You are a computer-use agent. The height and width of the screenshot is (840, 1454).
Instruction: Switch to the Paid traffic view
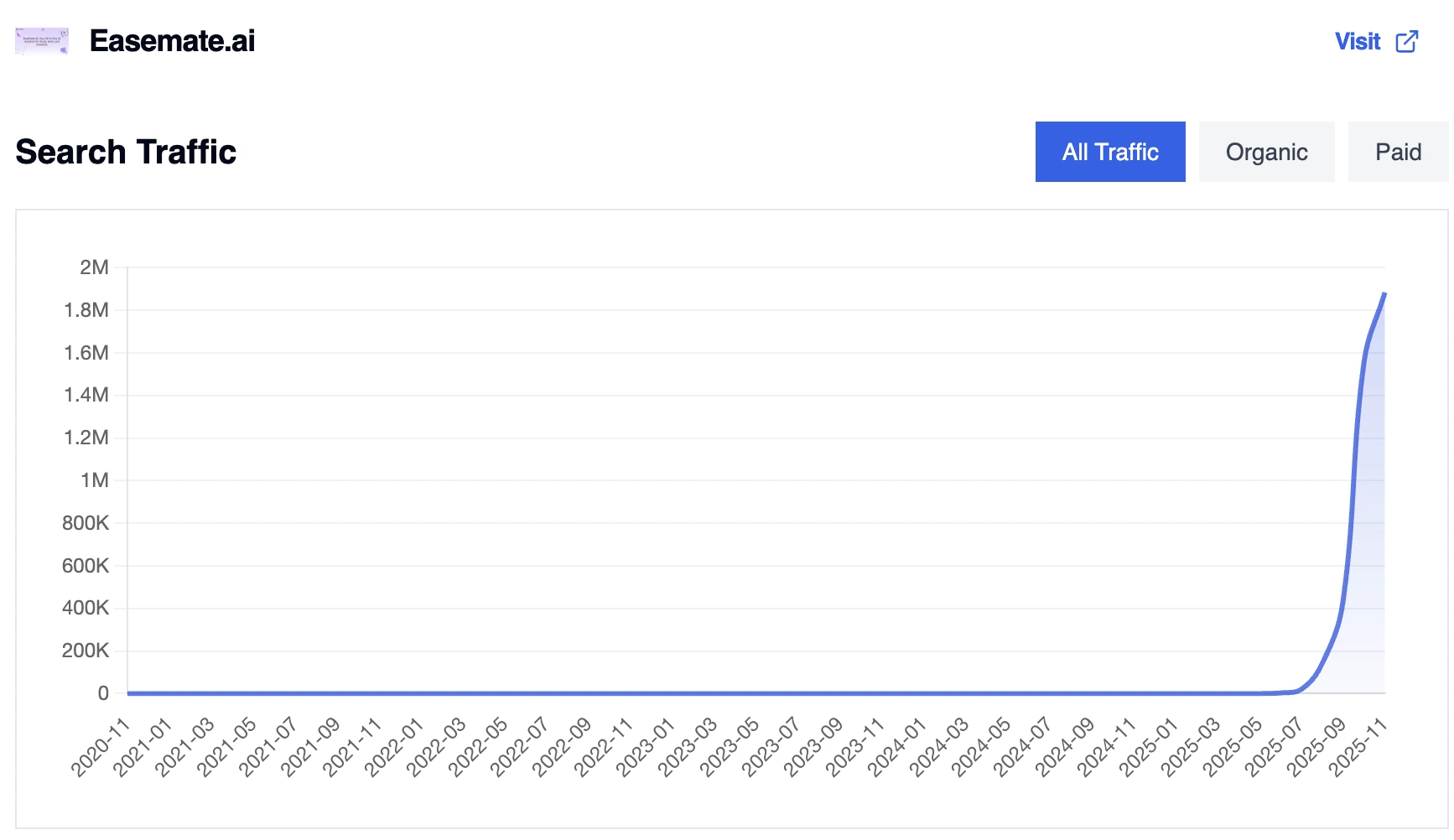pyautogui.click(x=1398, y=152)
